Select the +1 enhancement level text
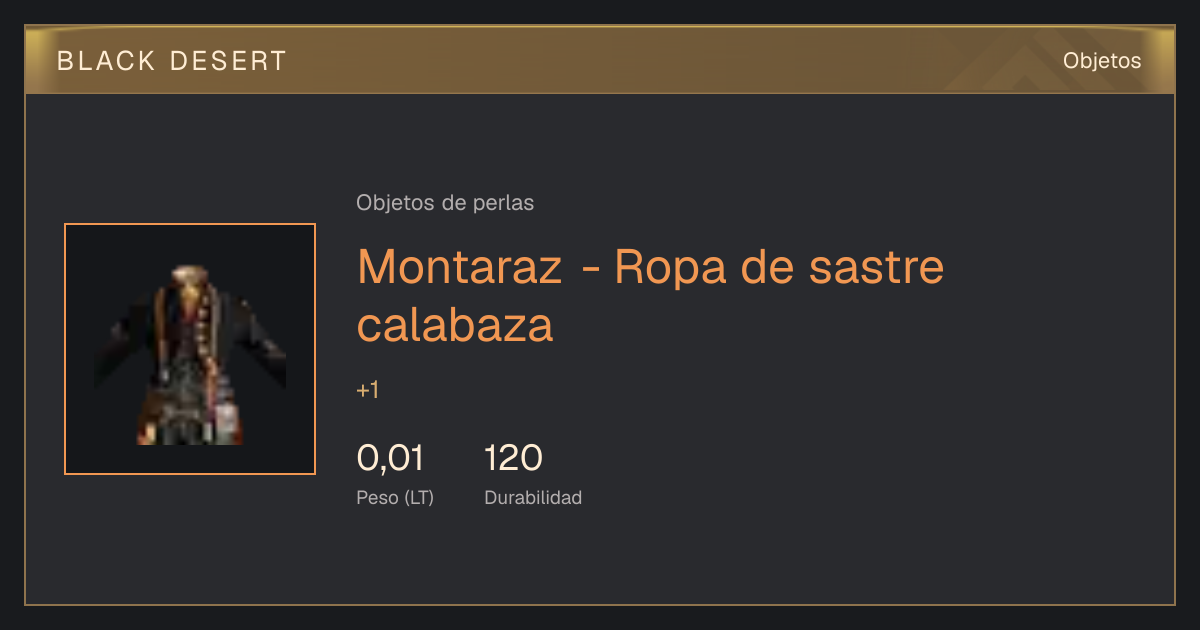This screenshot has width=1200, height=630. pos(368,390)
